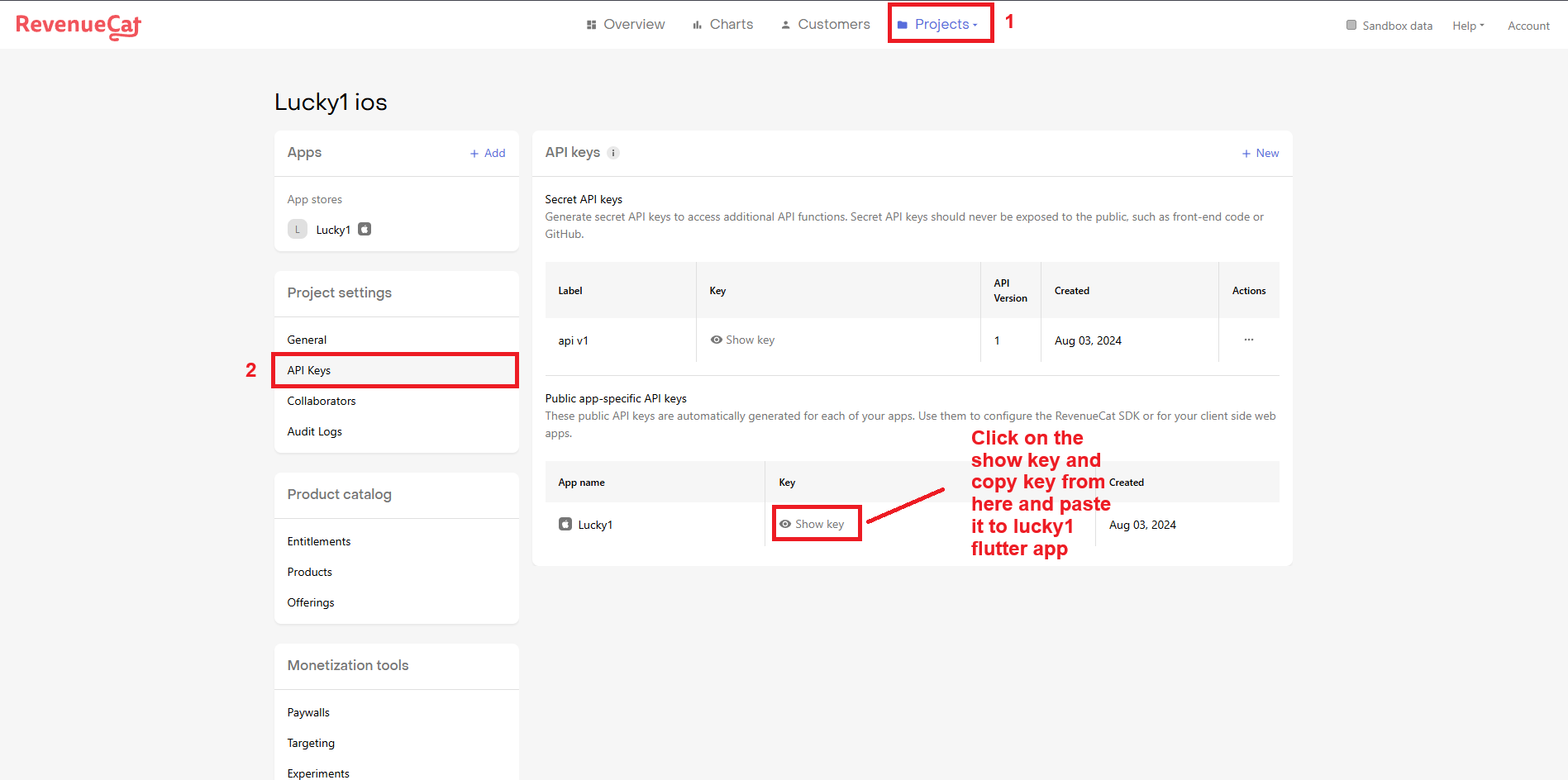
Task: Expand the Projects dropdown menu
Action: point(939,24)
